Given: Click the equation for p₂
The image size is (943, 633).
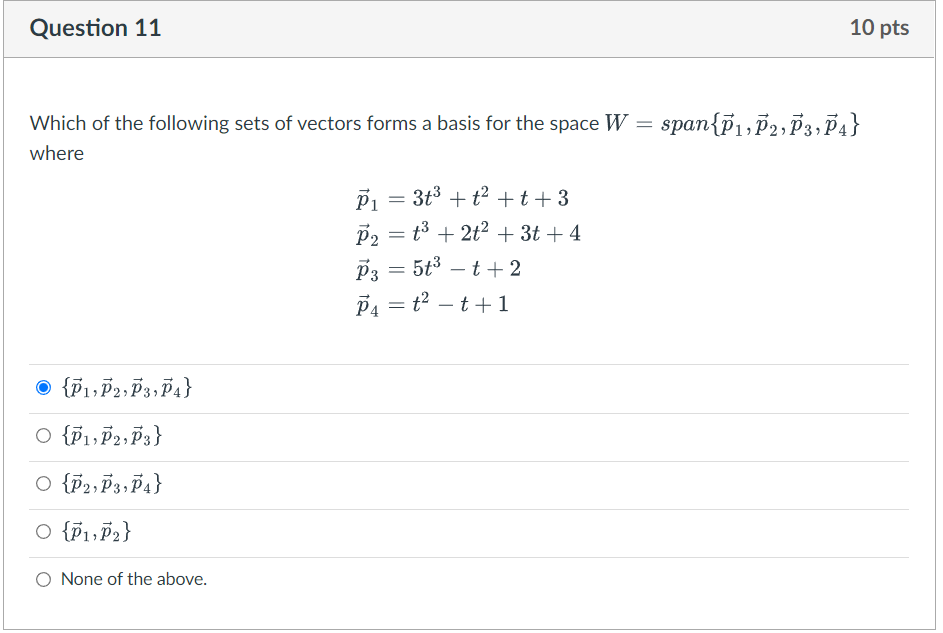Looking at the screenshot, I should (470, 233).
